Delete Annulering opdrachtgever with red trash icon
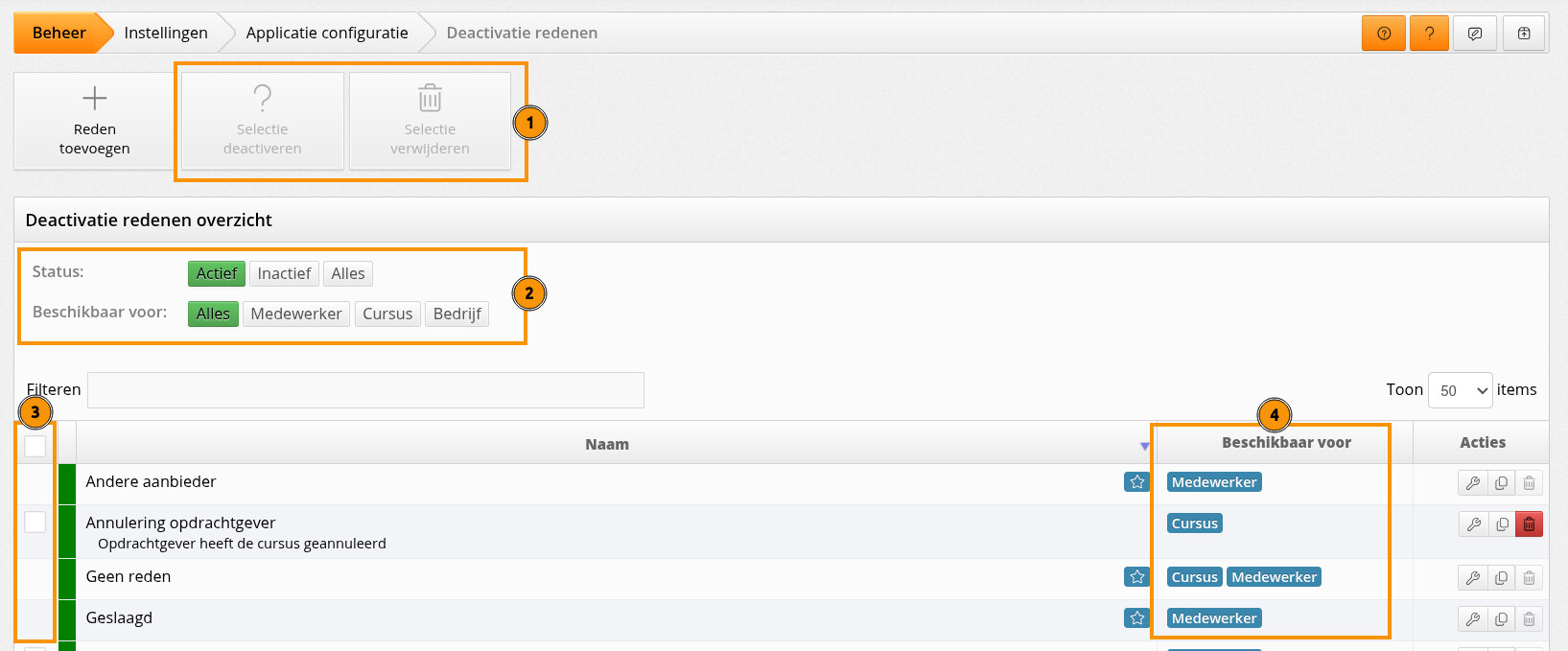The height and width of the screenshot is (651, 1568). coord(1529,524)
